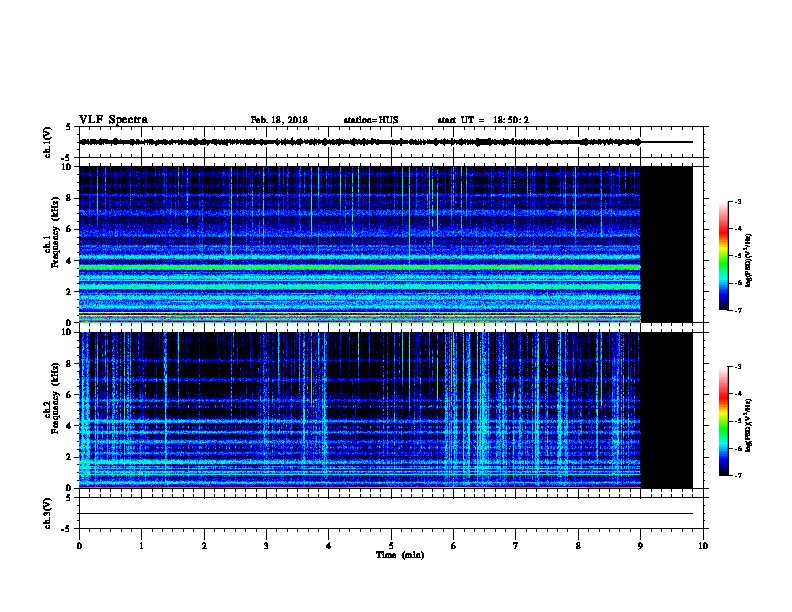Click the "5" tick label on ch.1 voltage axis
Viewport: 792px width, 612px height.
[x=69, y=127]
